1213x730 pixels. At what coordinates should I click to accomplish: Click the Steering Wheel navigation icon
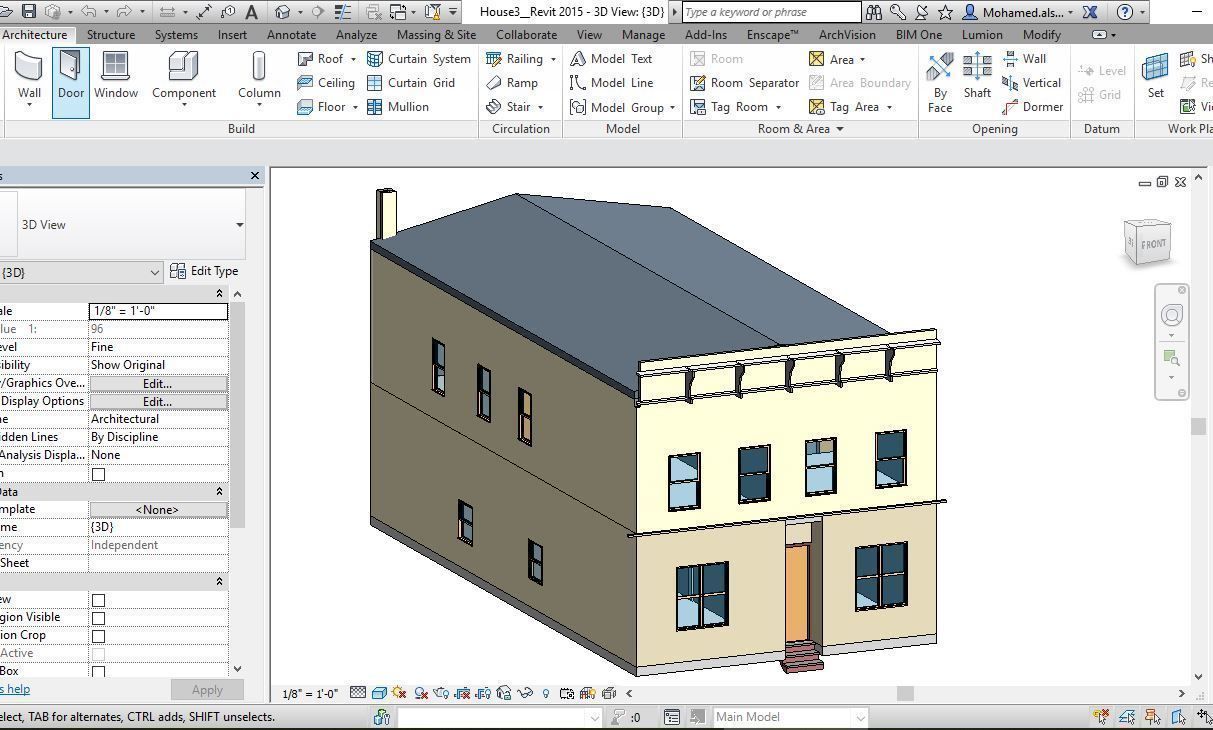coord(1171,315)
